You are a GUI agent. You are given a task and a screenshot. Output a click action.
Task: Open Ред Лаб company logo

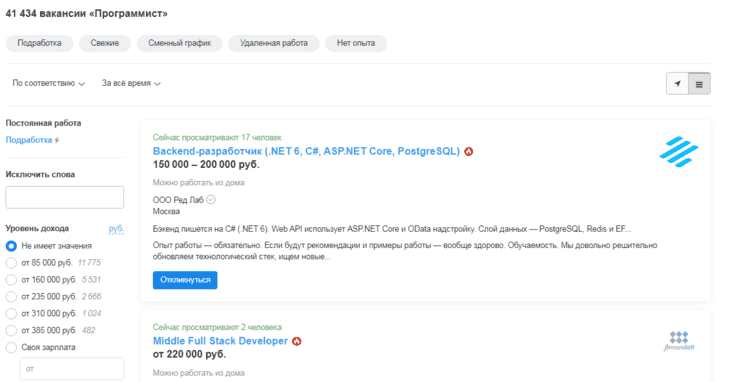coord(679,152)
